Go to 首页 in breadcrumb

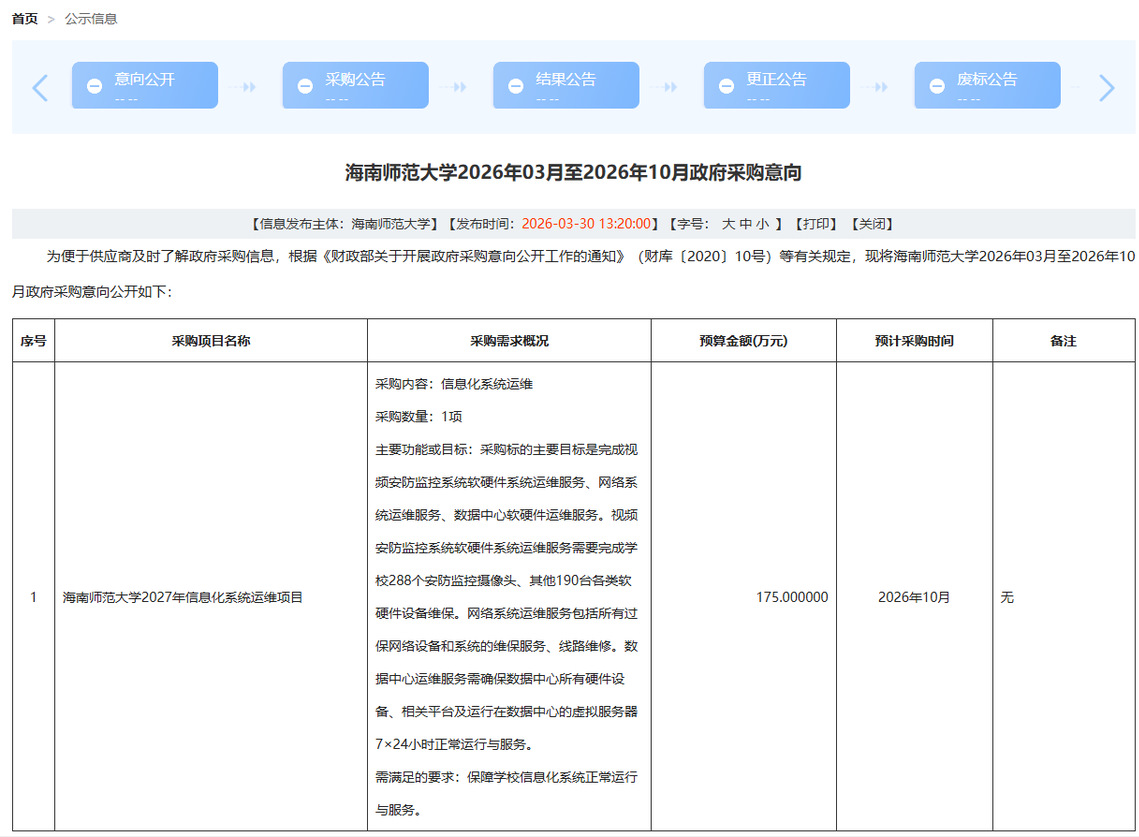(x=25, y=19)
